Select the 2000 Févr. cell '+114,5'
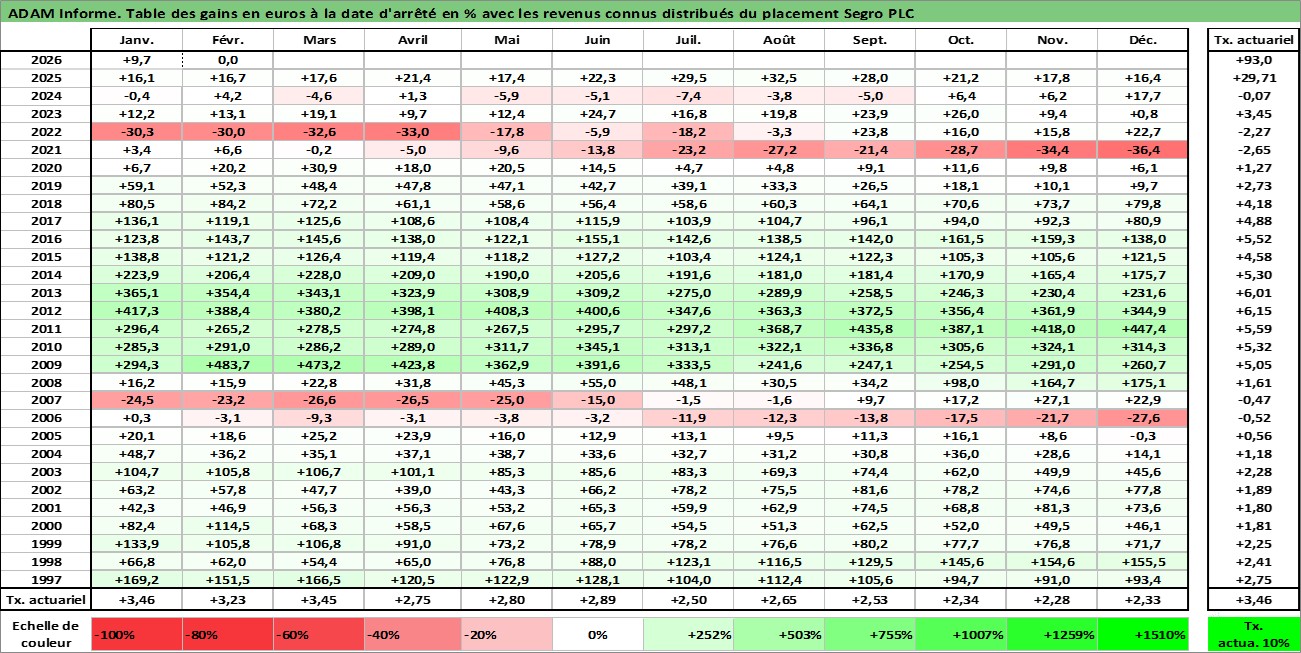Screen dimensions: 1301x653 pos(227,525)
